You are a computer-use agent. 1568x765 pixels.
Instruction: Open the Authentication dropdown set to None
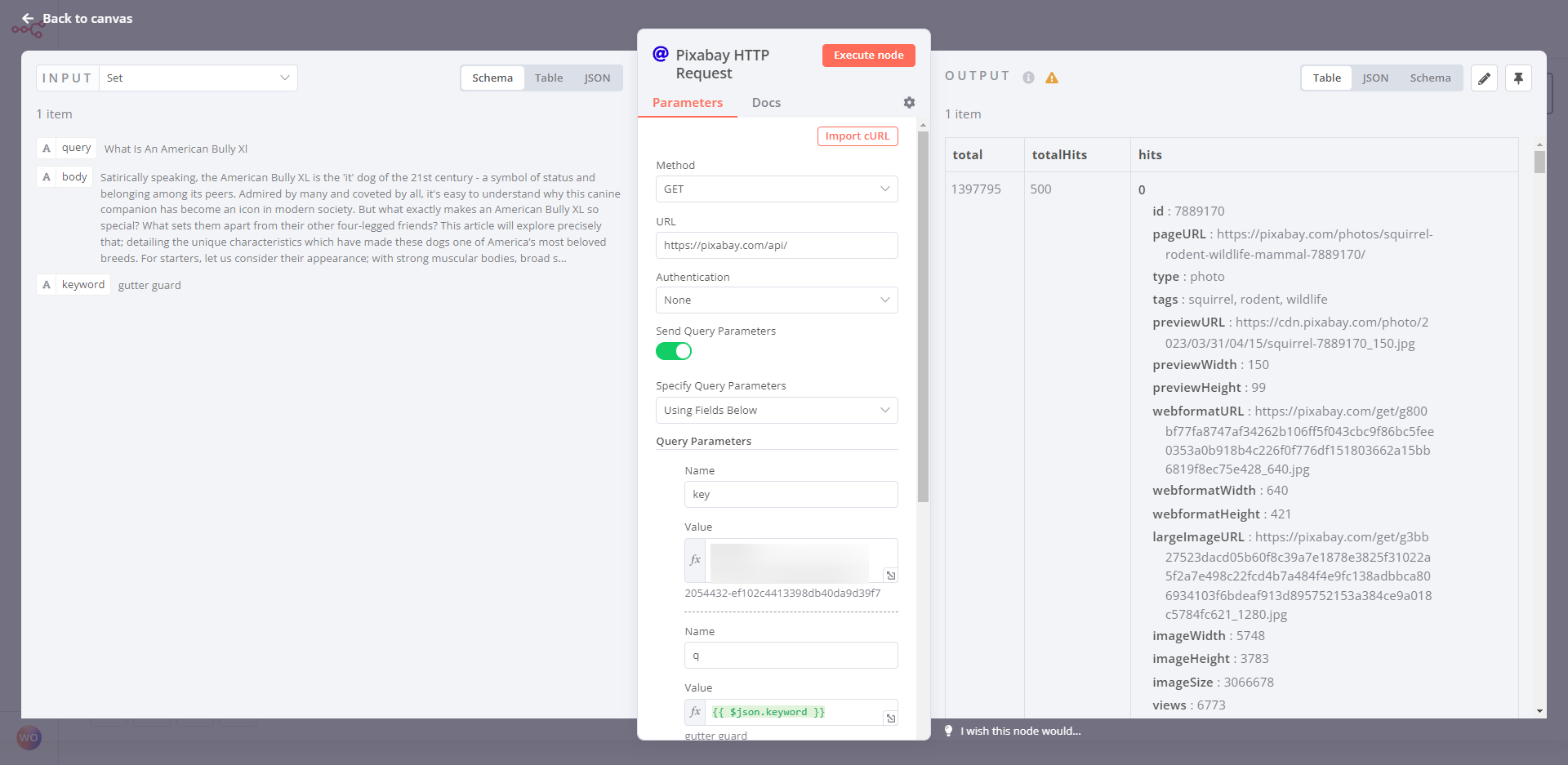(x=776, y=300)
